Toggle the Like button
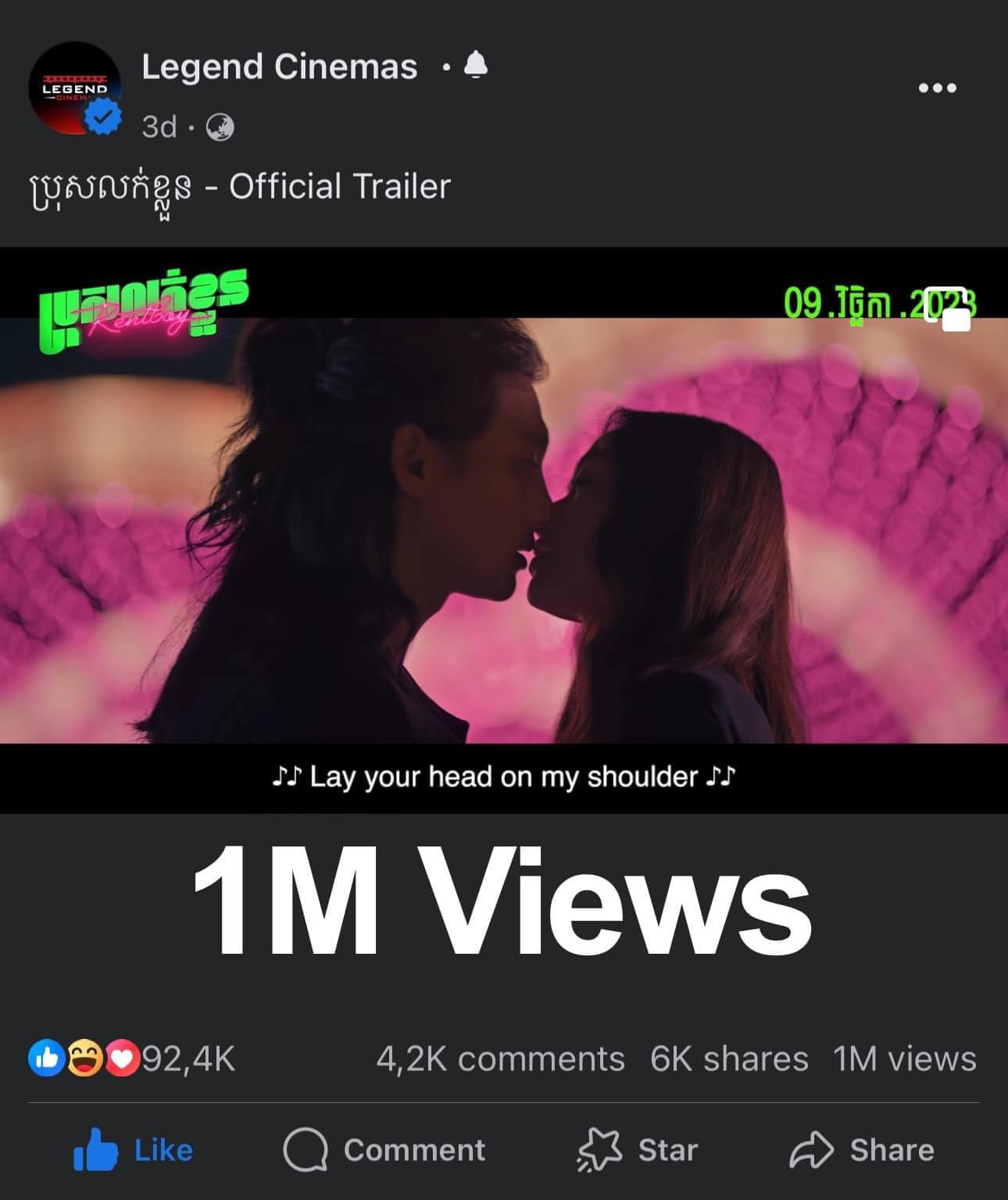Viewport: 1008px width, 1200px height. click(x=133, y=1150)
